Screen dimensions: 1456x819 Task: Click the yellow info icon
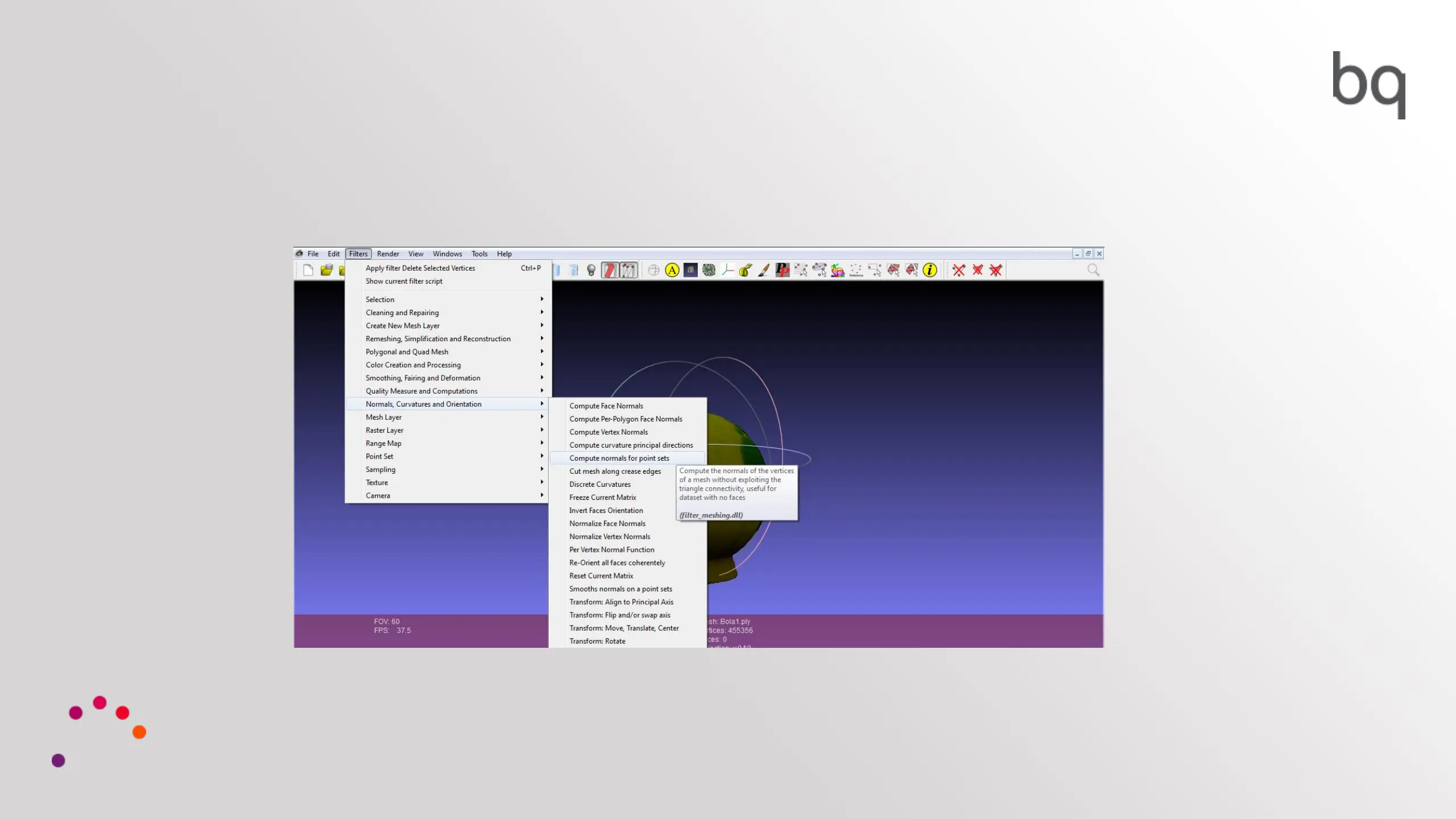tap(930, 270)
